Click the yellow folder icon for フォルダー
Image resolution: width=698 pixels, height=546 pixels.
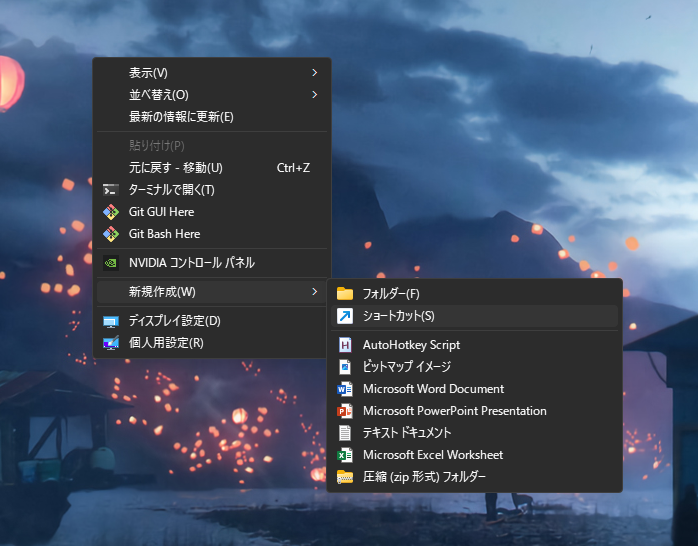[345, 294]
